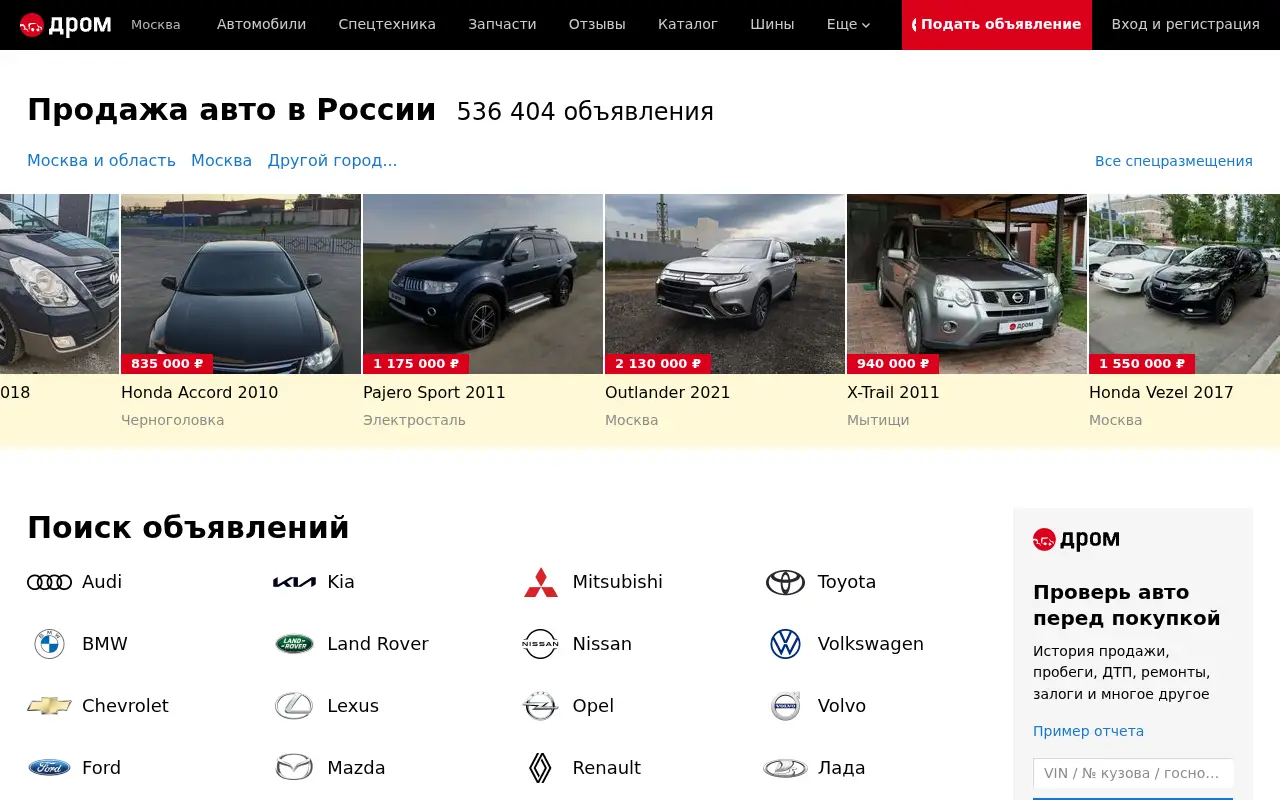1280x800 pixels.
Task: Click the Kia logo icon
Action: pyautogui.click(x=294, y=582)
